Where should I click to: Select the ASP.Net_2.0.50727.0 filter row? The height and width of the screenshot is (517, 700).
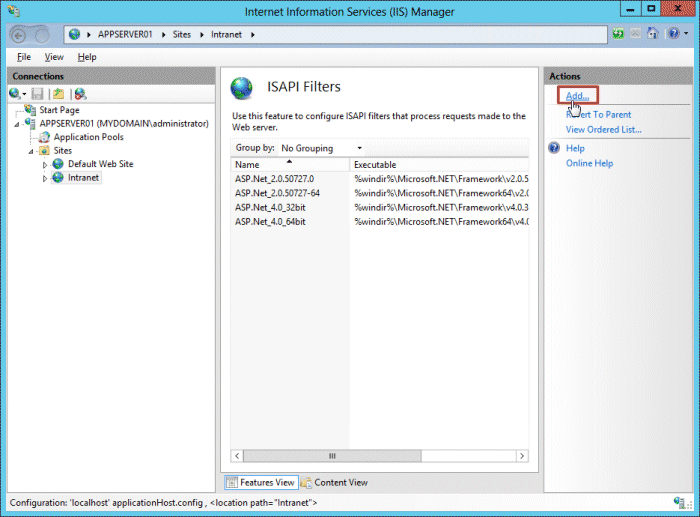coord(379,179)
